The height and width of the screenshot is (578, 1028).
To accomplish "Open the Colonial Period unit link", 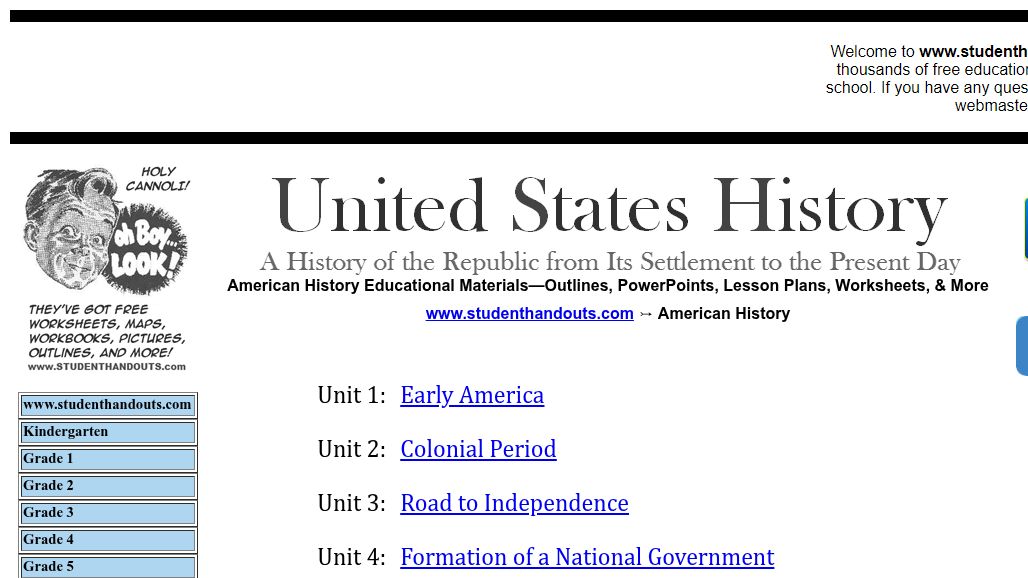I will tap(478, 449).
